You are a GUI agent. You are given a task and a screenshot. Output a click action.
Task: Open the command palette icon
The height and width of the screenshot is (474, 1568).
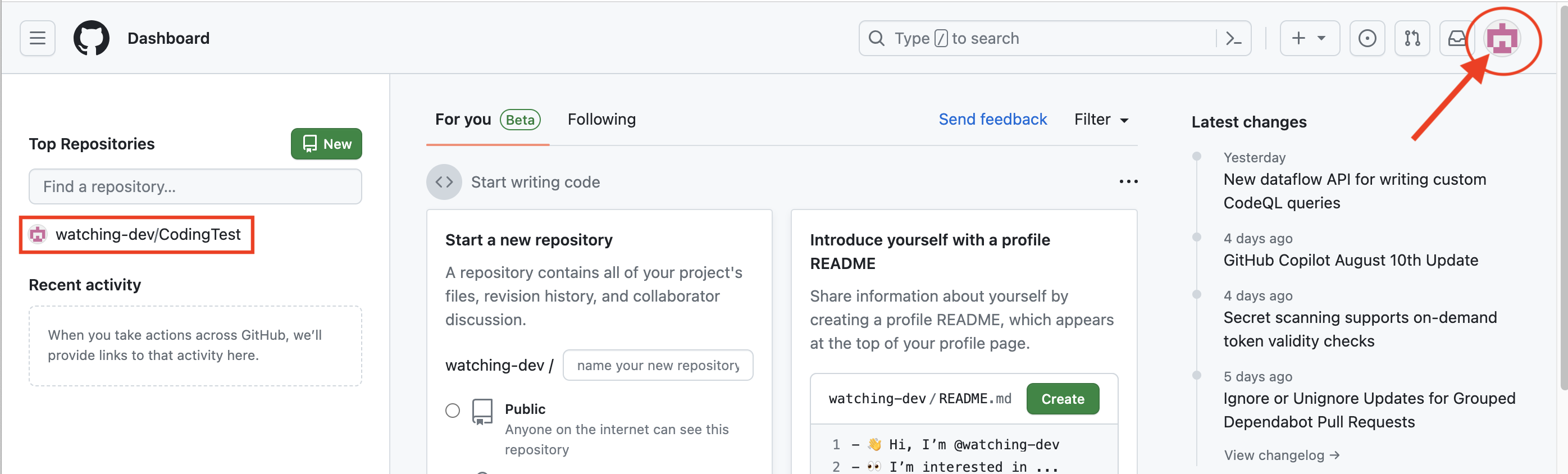pos(1233,38)
